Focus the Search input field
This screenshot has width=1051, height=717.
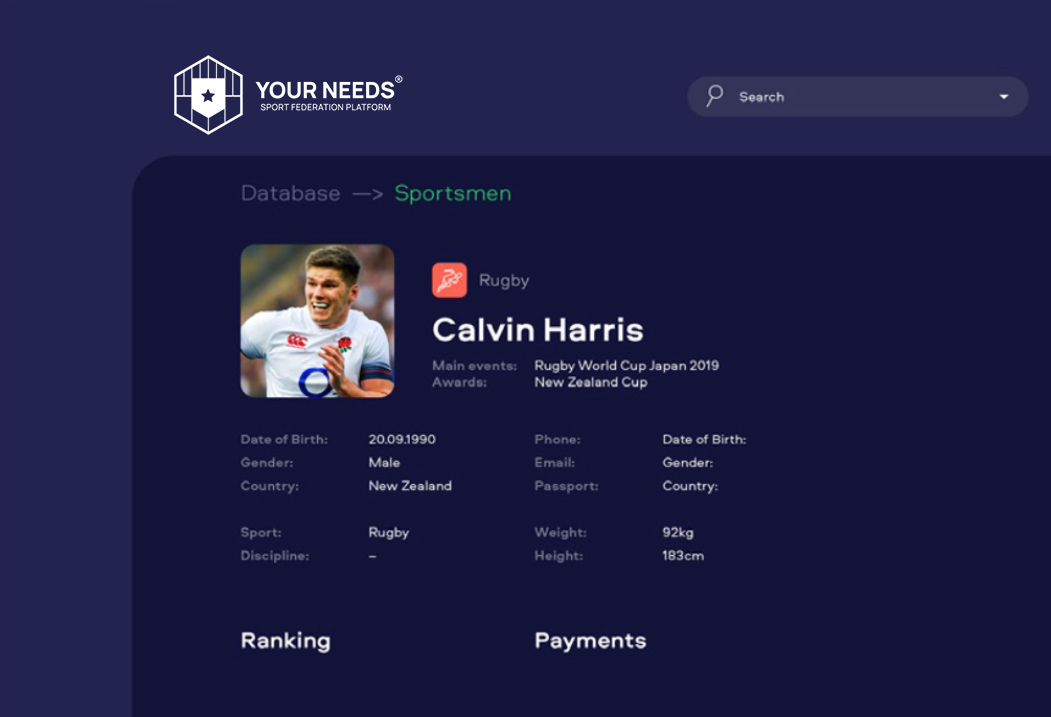point(857,96)
